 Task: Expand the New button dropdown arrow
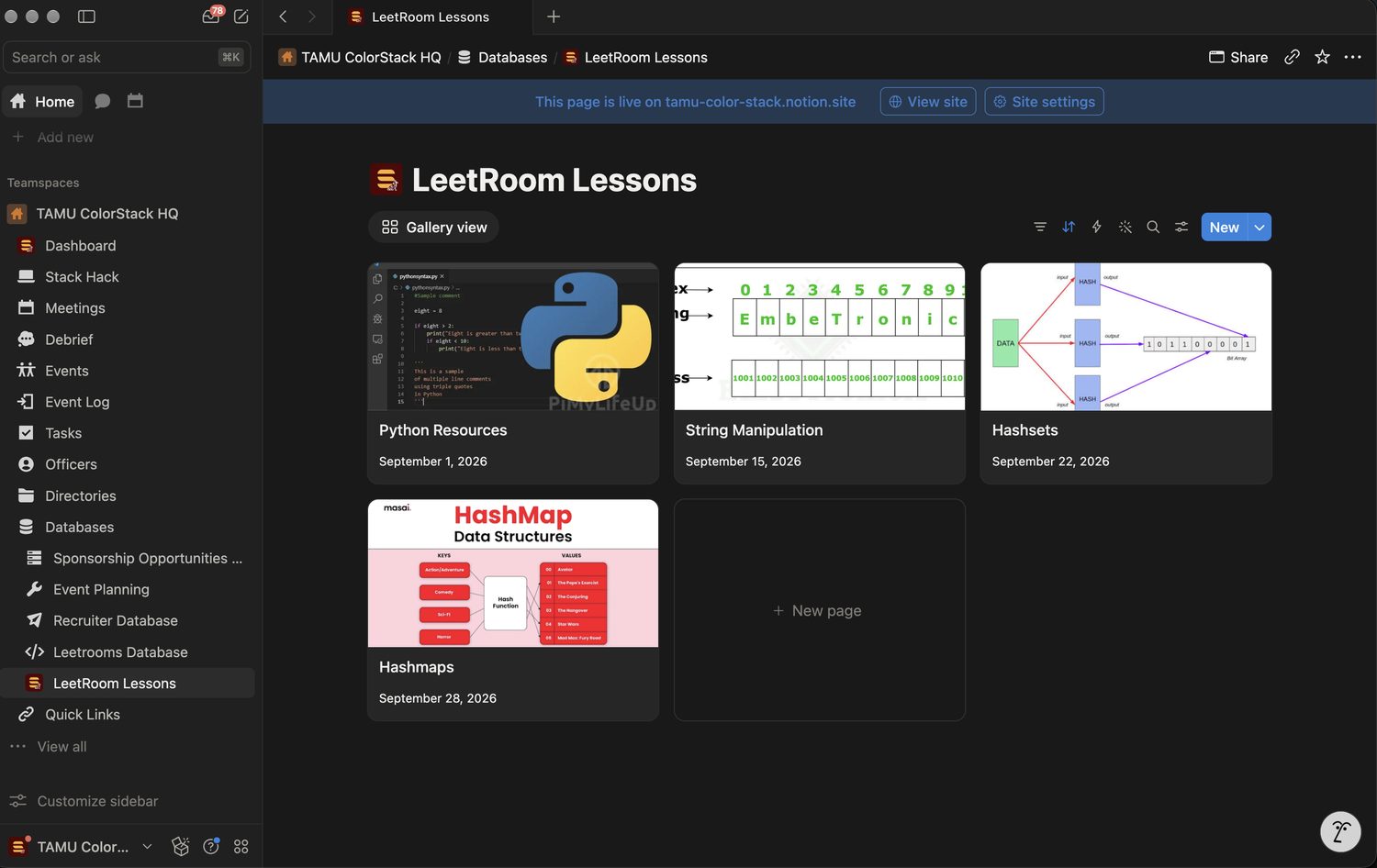1259,228
